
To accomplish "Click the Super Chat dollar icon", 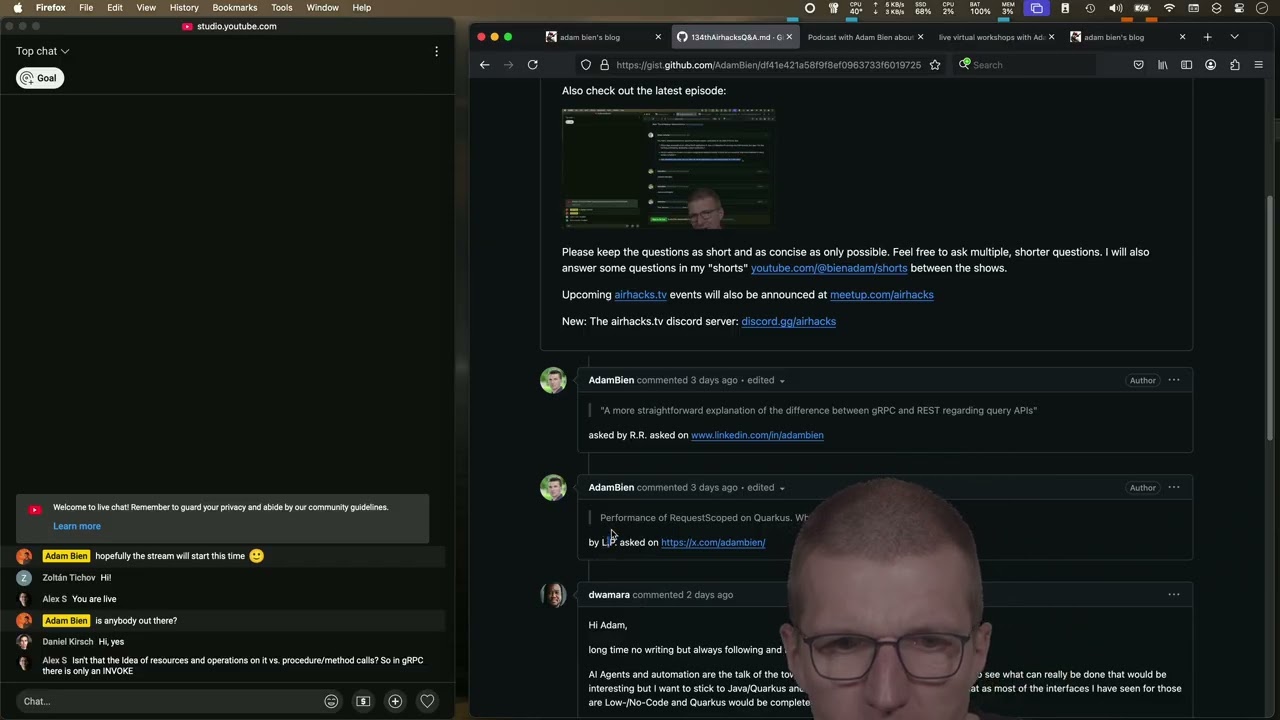I will click(363, 701).
